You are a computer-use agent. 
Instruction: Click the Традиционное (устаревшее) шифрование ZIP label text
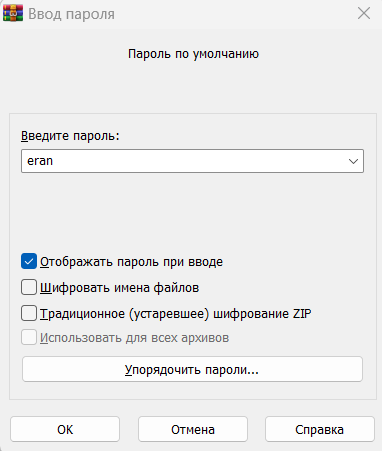point(175,314)
